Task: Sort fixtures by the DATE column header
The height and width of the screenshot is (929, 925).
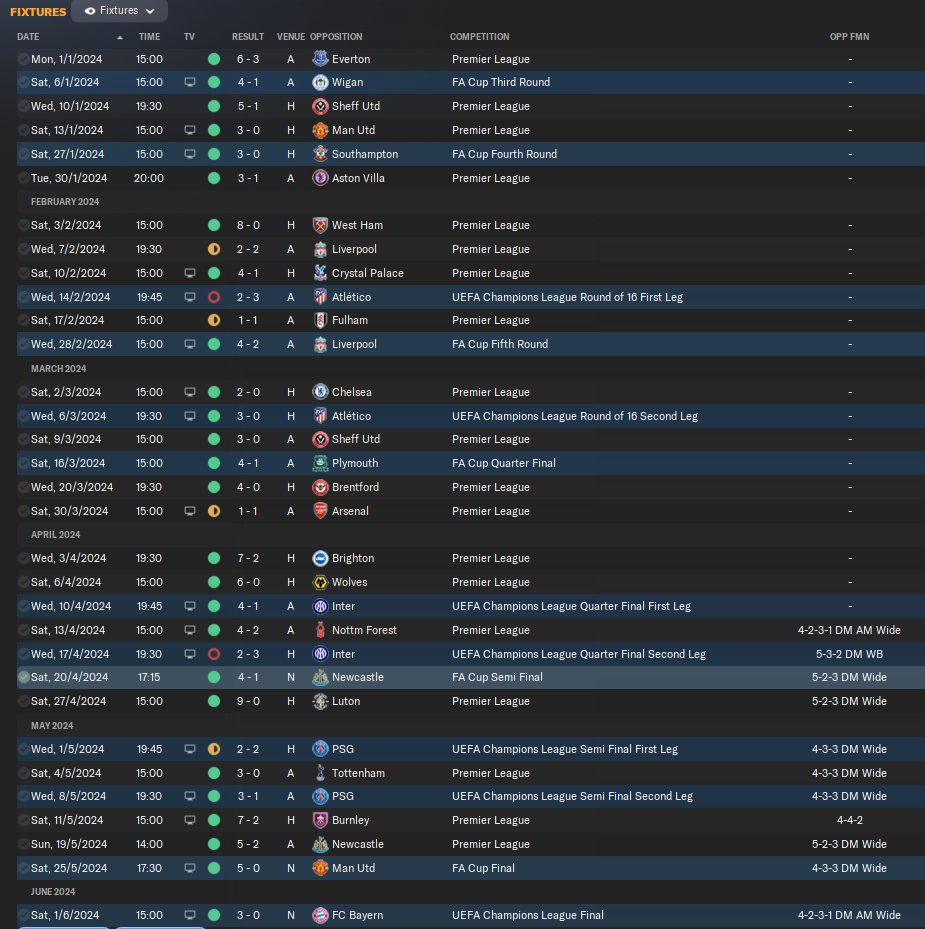Action: pyautogui.click(x=28, y=37)
